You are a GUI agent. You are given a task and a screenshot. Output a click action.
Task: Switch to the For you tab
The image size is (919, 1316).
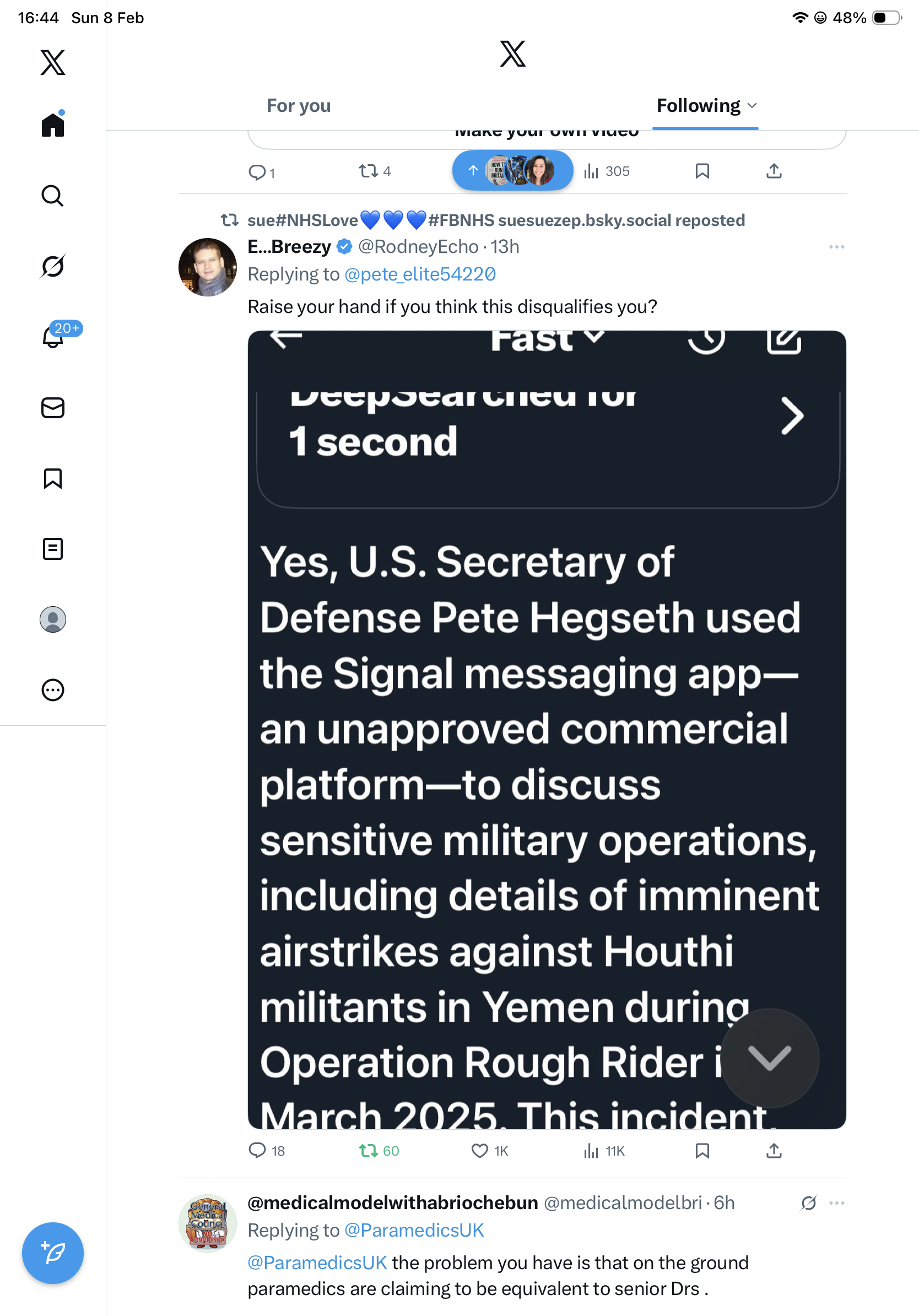tap(299, 106)
